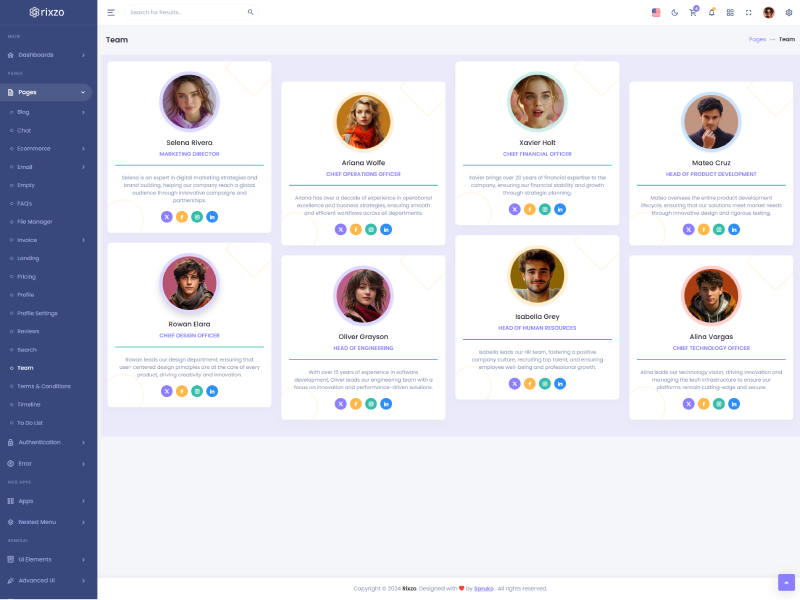
Task: Toggle dark mode with moon icon
Action: [674, 12]
